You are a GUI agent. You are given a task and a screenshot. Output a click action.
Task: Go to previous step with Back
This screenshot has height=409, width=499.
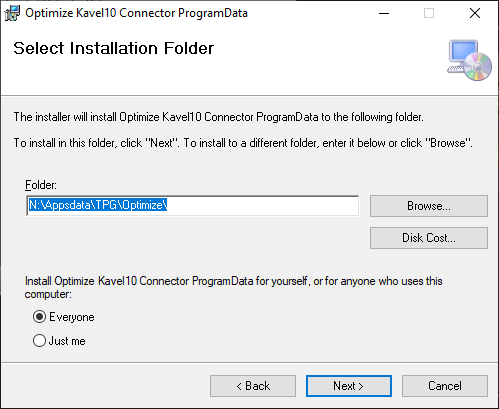(x=253, y=386)
